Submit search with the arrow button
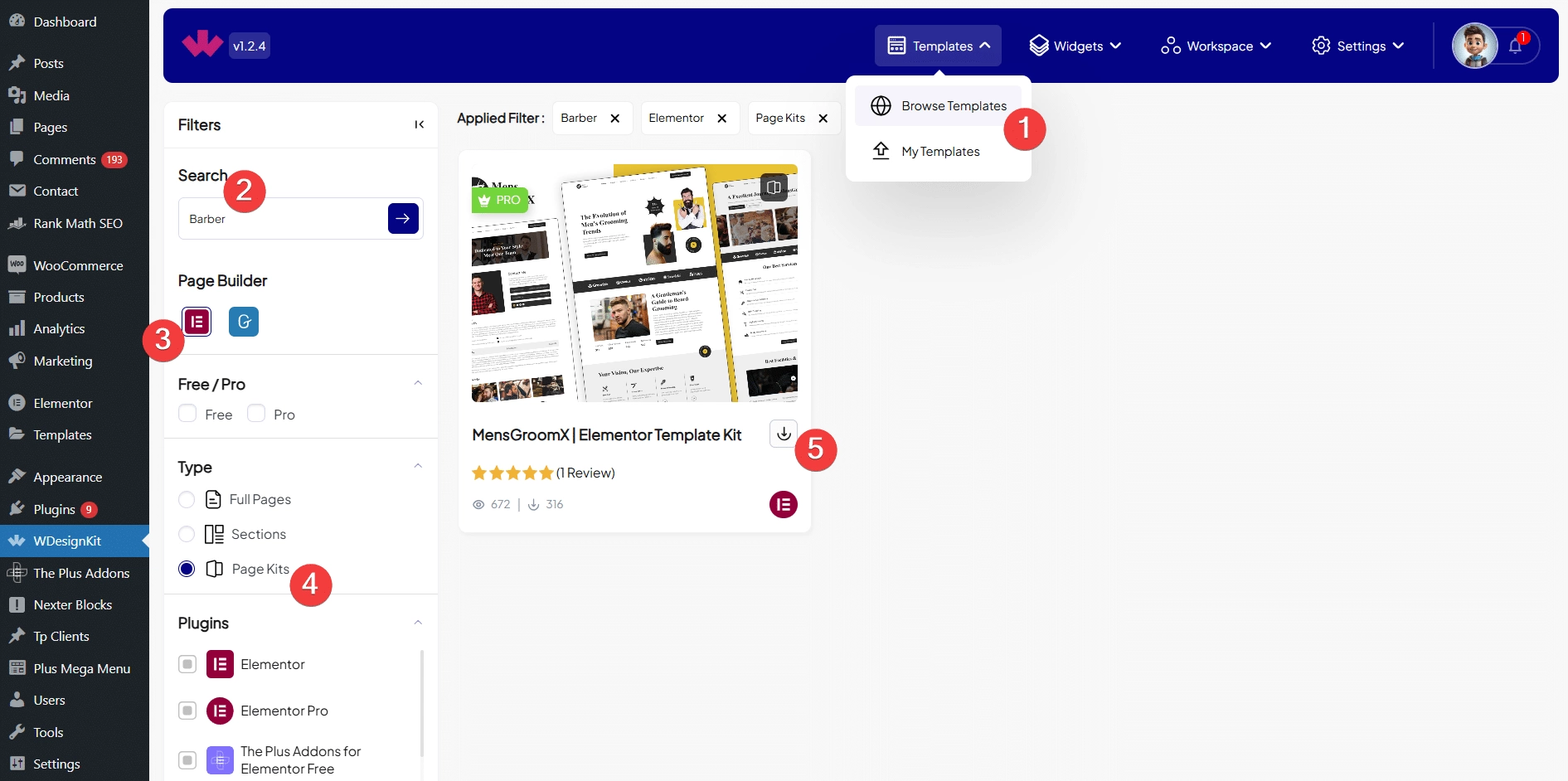This screenshot has height=781, width=1568. click(x=403, y=219)
